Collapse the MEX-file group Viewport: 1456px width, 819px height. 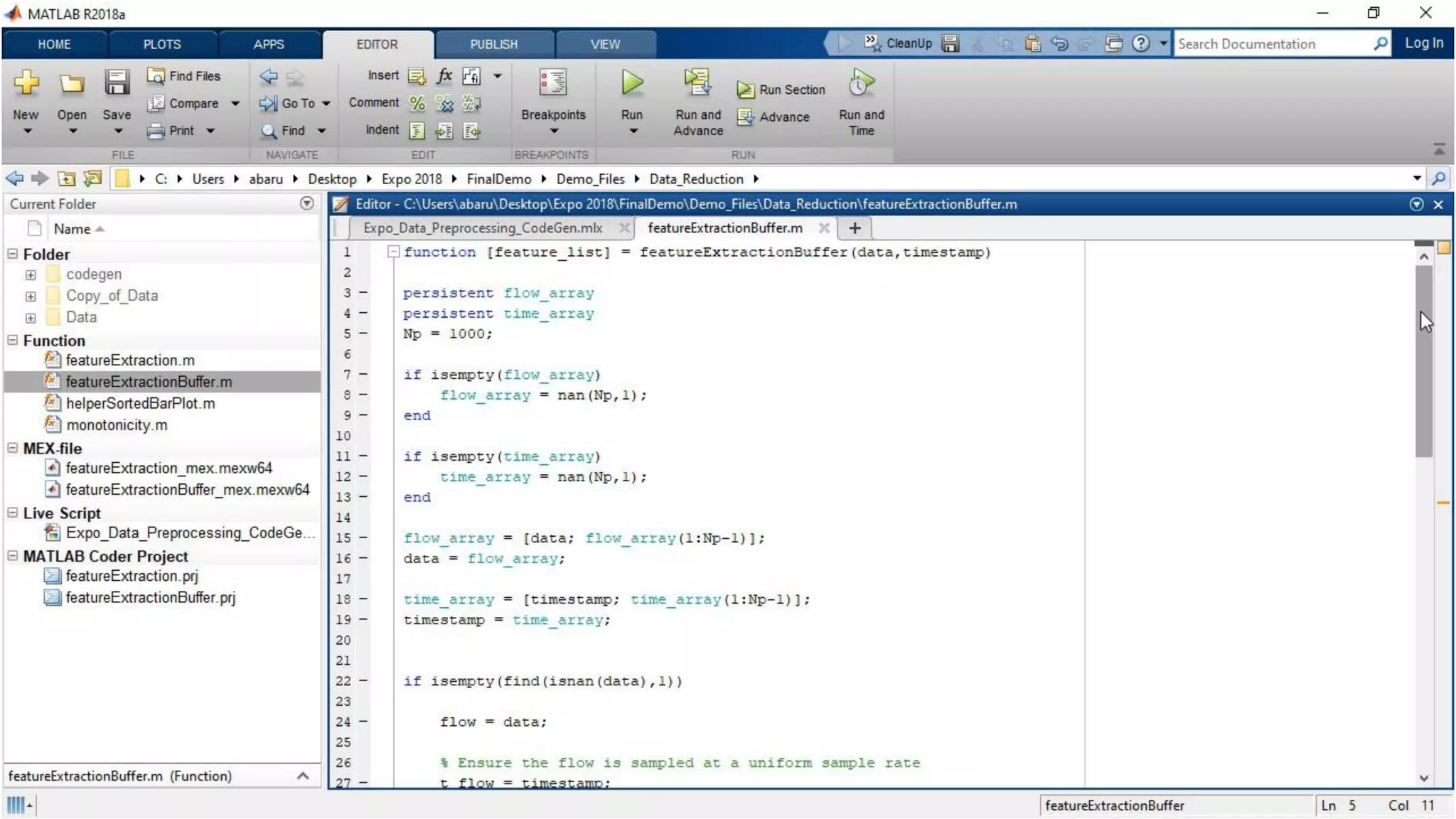(13, 448)
